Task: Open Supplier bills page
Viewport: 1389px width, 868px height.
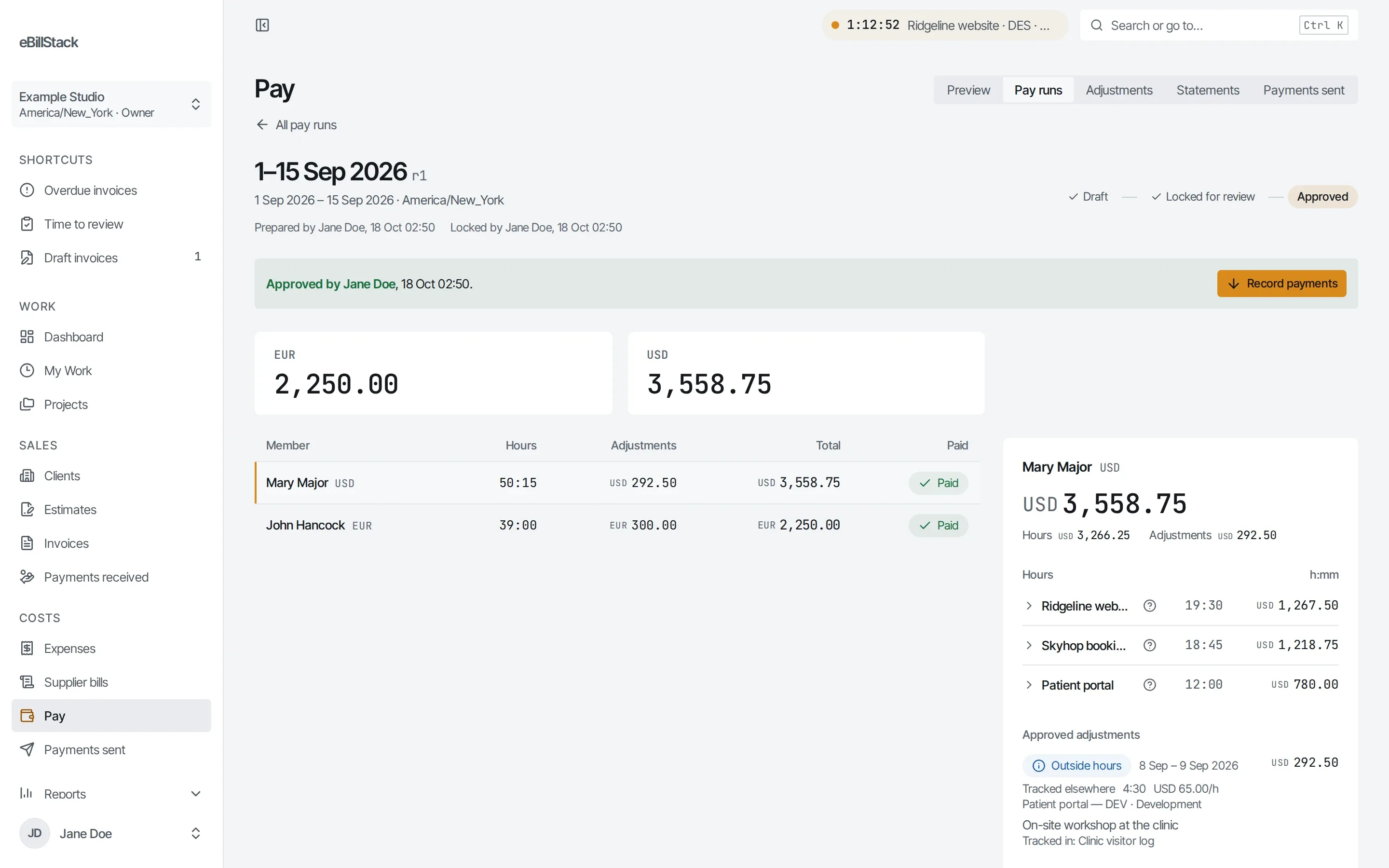Action: (111, 682)
